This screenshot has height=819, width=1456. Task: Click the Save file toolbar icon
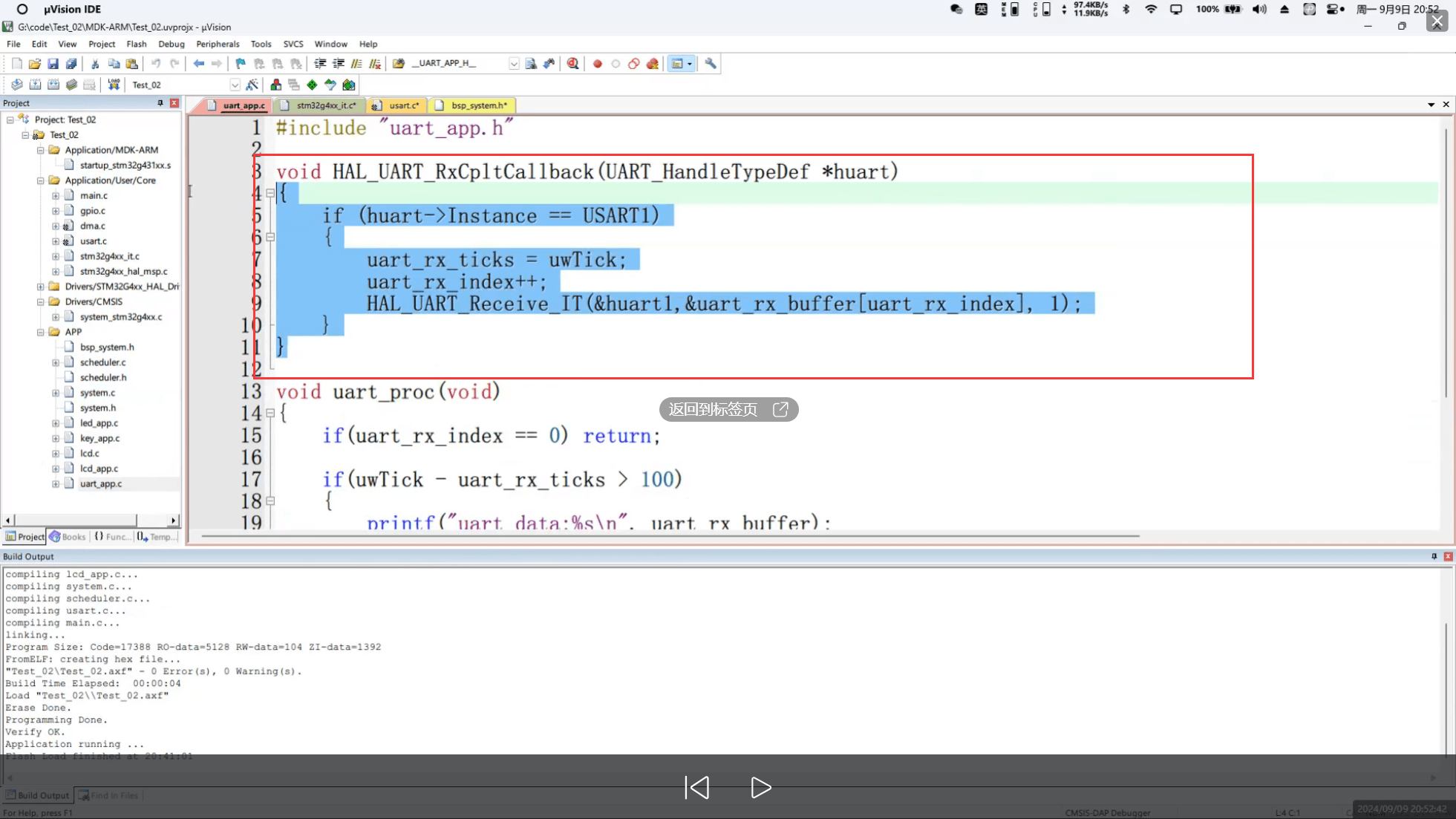pyautogui.click(x=53, y=64)
